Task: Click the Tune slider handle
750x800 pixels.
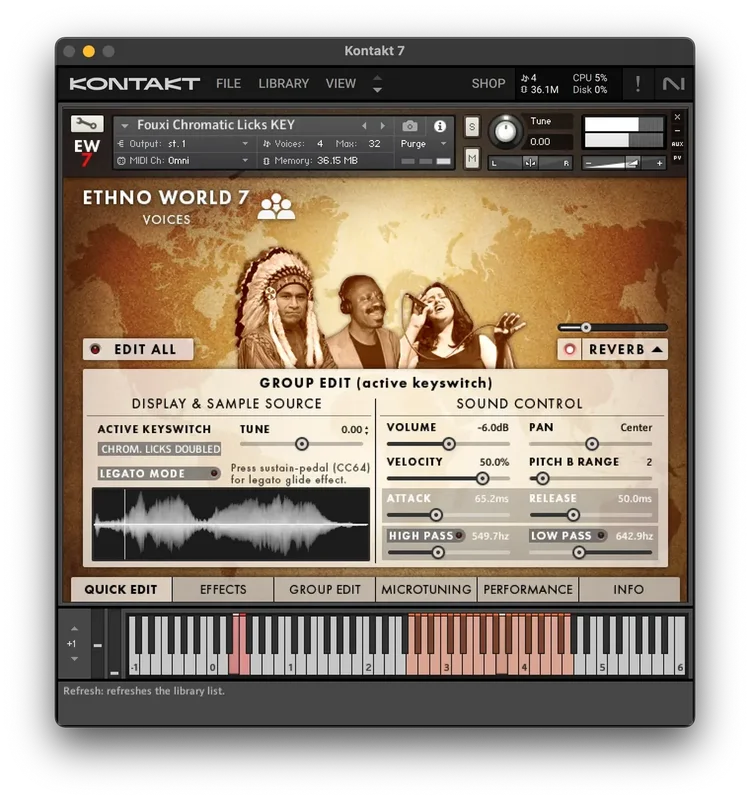Action: [x=302, y=444]
